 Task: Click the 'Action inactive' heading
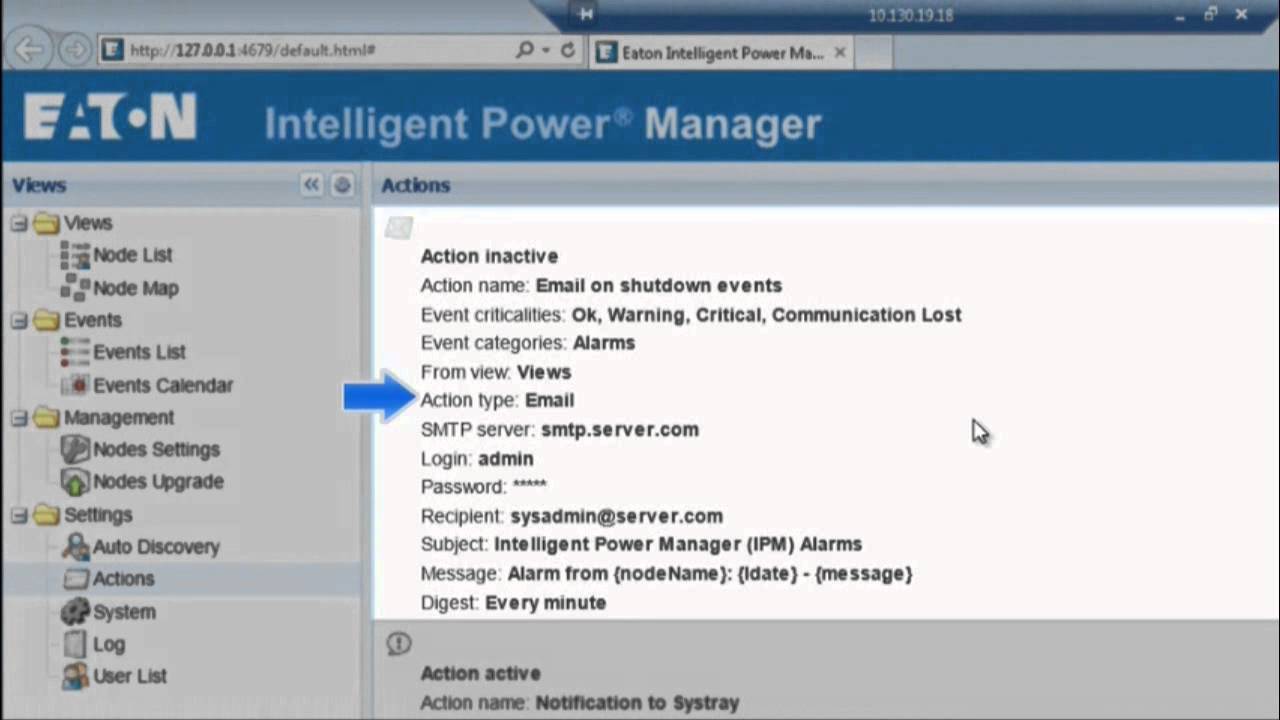click(489, 256)
